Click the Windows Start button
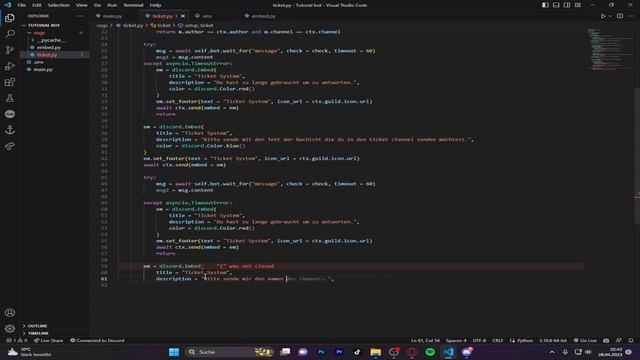This screenshot has height=360, width=640. 174,352
